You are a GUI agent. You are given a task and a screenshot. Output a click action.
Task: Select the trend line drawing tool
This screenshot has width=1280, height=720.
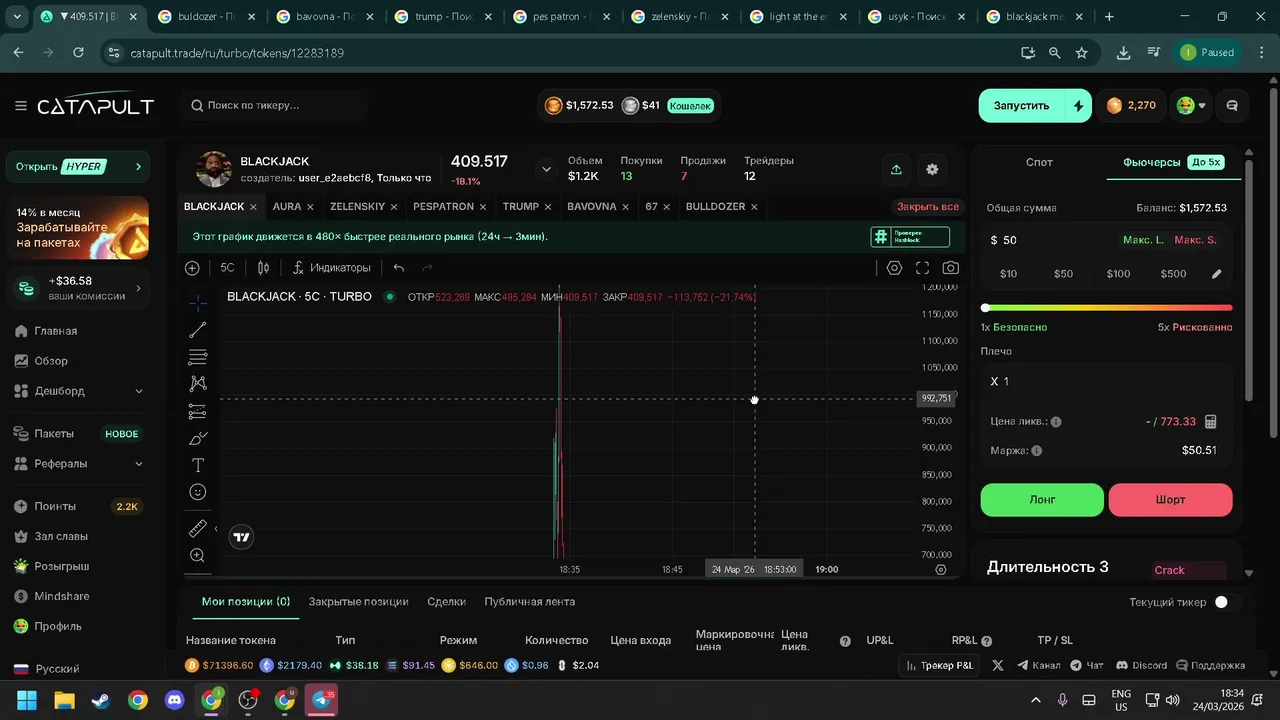[x=198, y=330]
